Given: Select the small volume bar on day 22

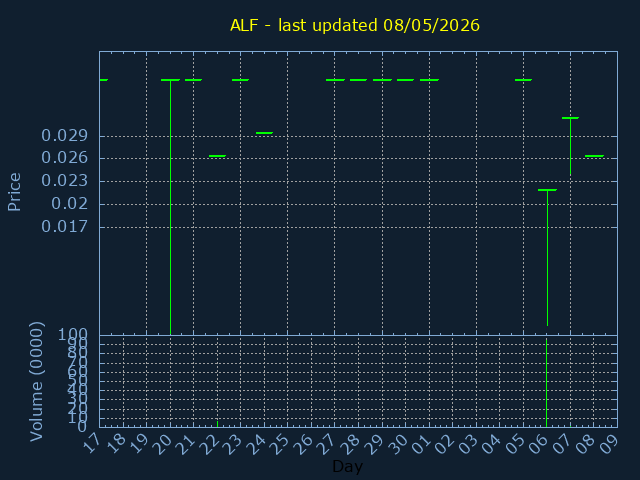Looking at the screenshot, I should click(217, 424).
